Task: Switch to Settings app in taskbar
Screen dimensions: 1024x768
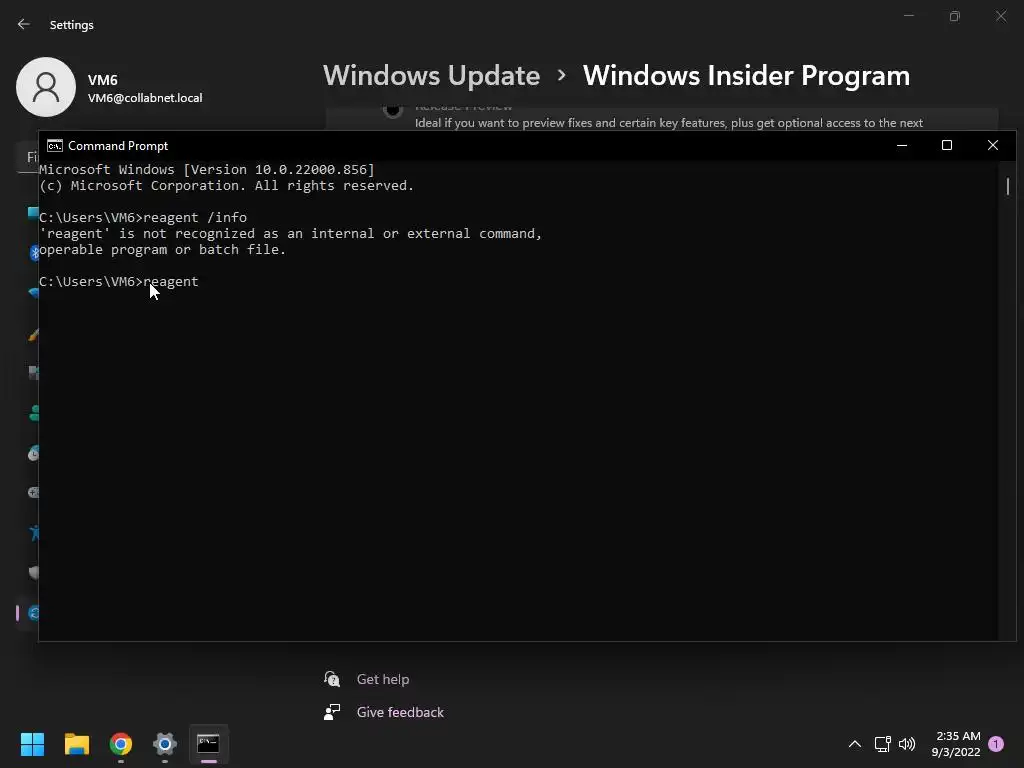Action: coord(165,744)
